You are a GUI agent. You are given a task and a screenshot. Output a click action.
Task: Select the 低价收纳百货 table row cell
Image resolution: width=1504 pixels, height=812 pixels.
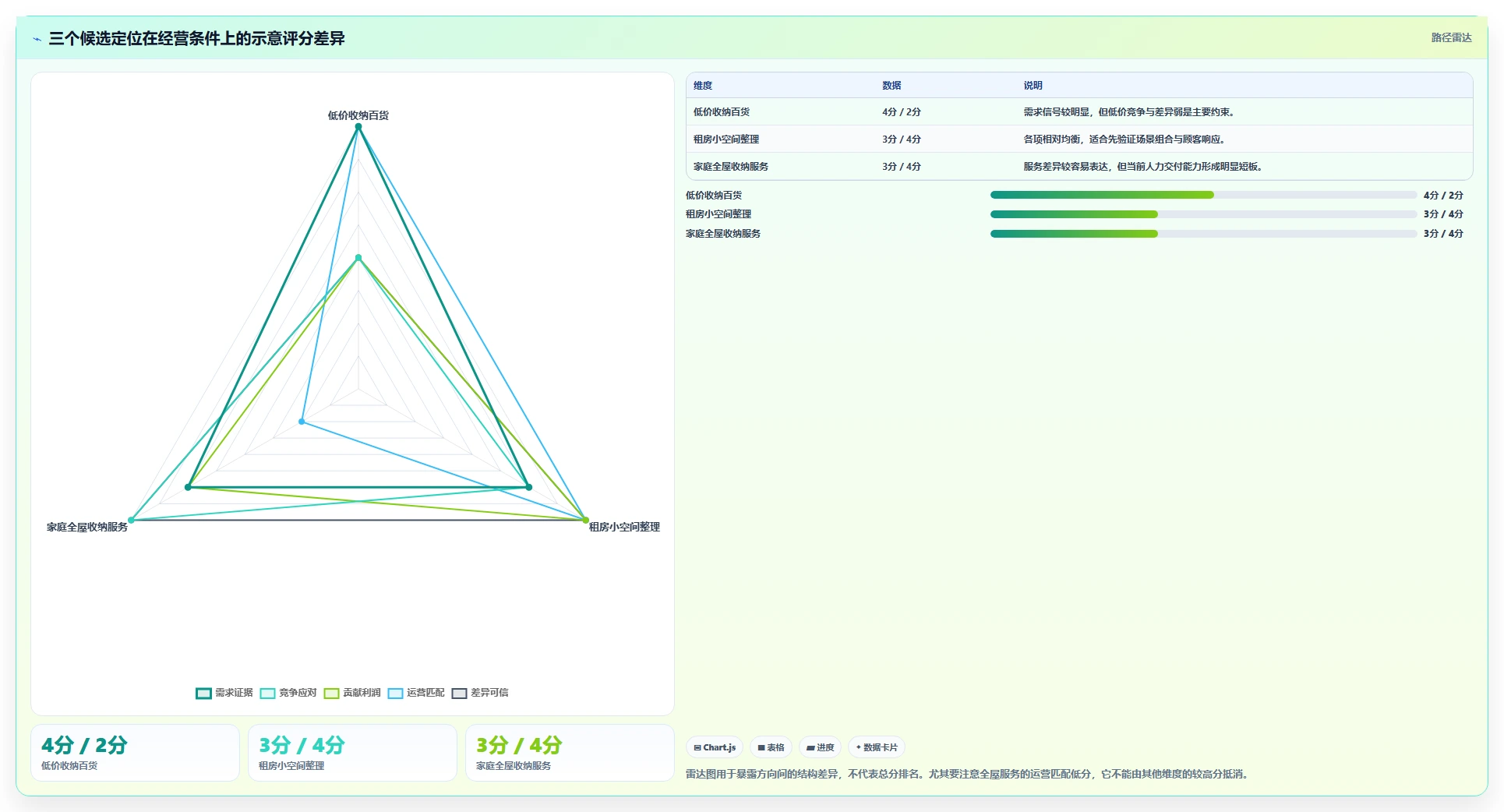tap(722, 112)
